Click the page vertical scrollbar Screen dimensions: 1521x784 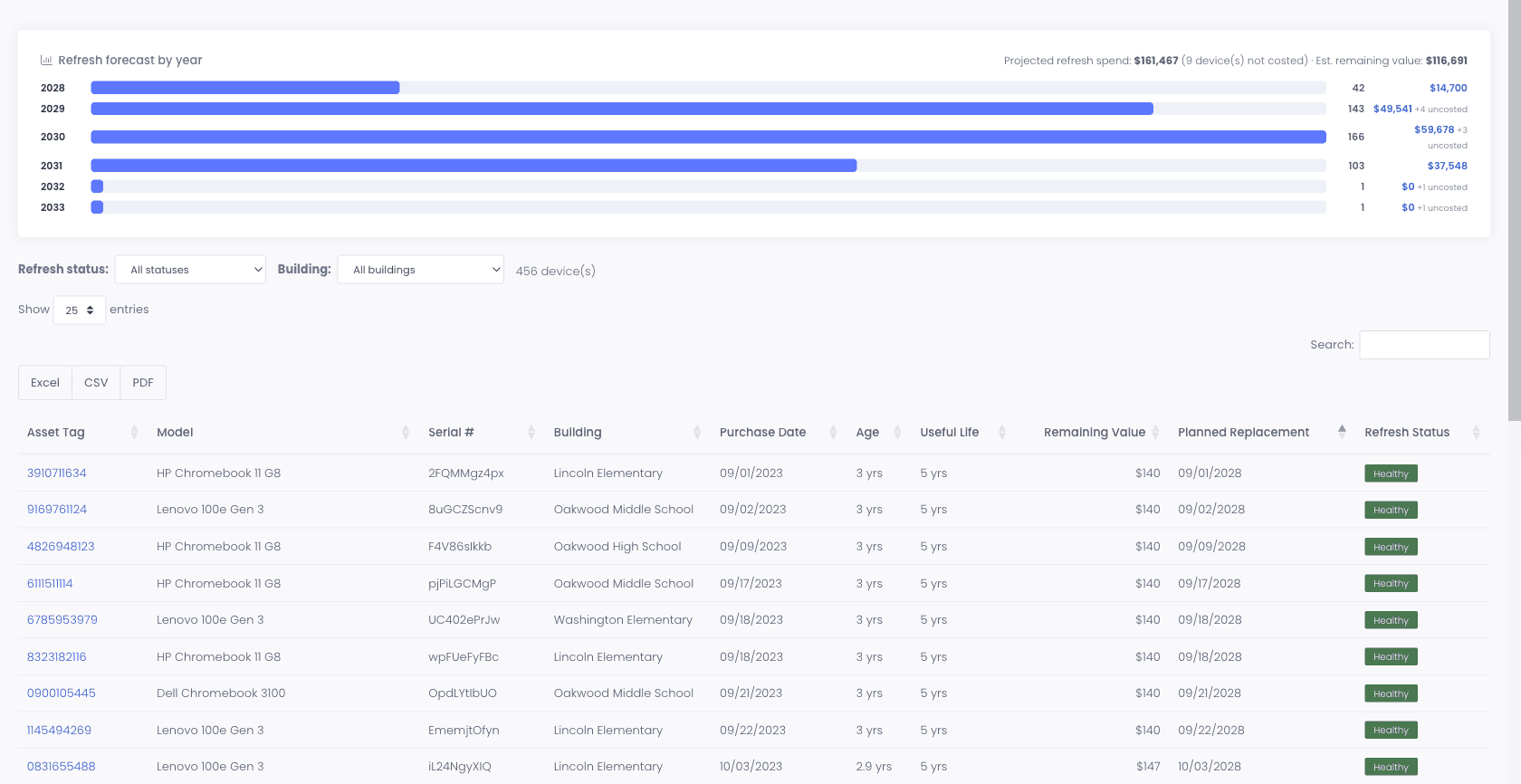(x=1515, y=210)
